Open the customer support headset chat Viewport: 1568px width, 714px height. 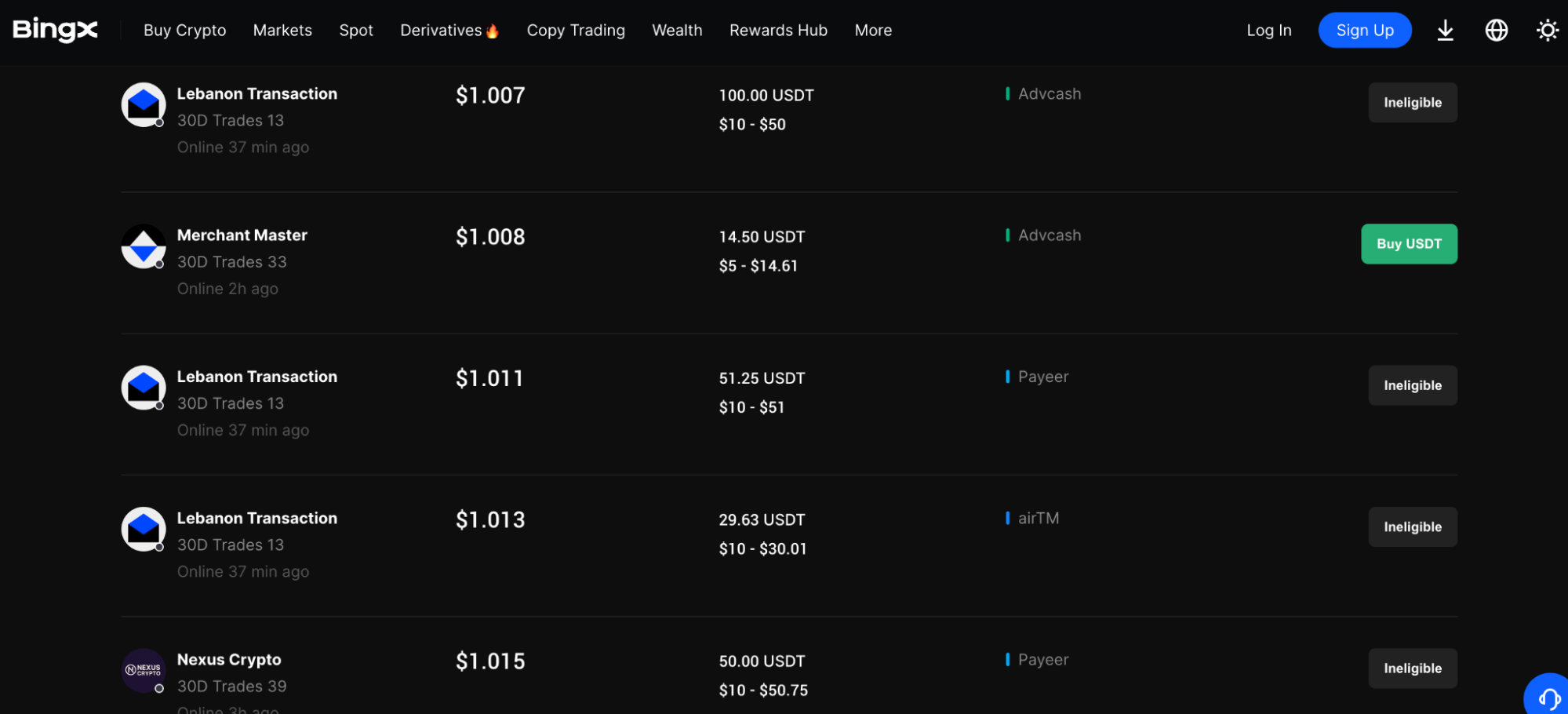tap(1548, 696)
